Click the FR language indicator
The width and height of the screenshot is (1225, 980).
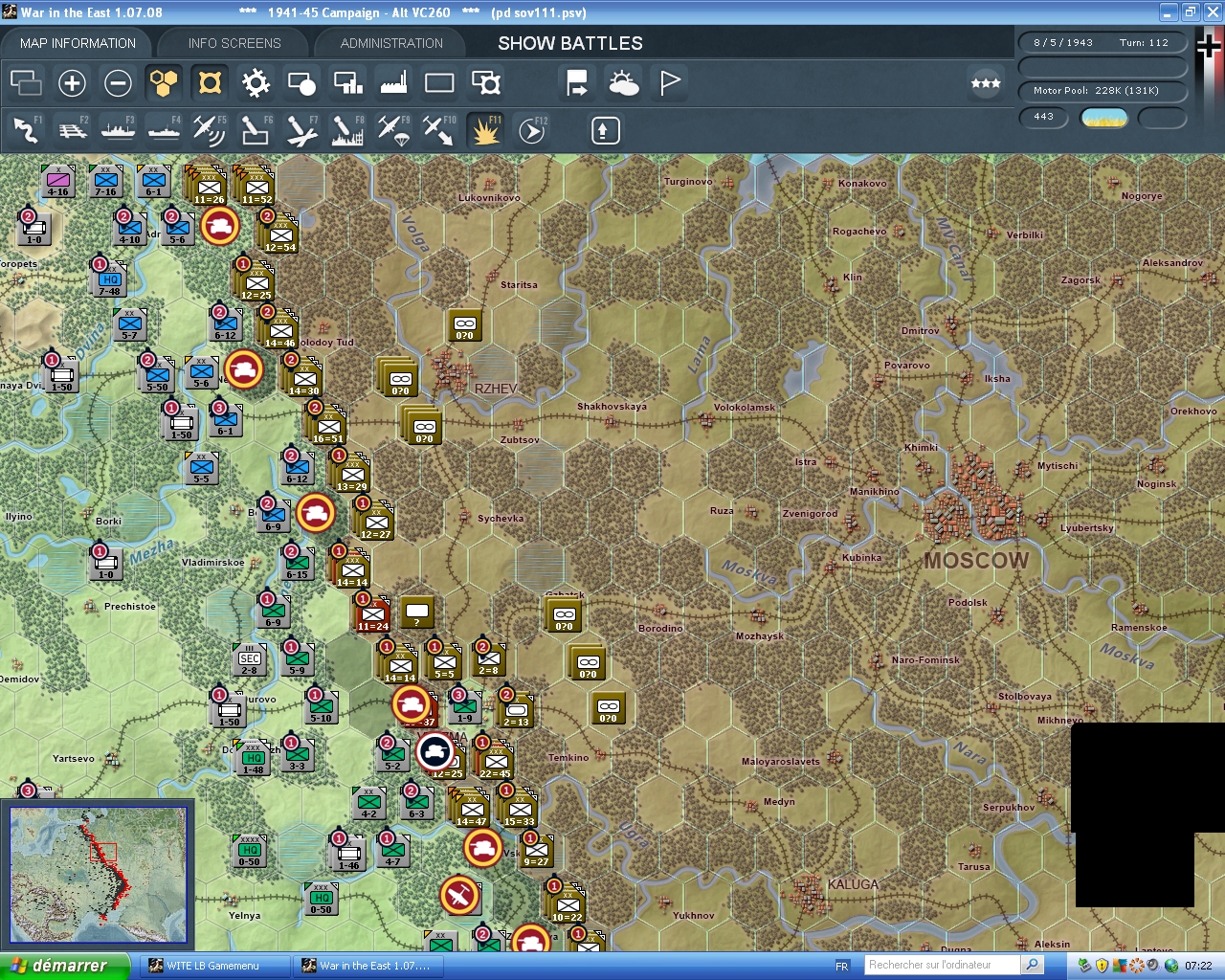(x=842, y=967)
